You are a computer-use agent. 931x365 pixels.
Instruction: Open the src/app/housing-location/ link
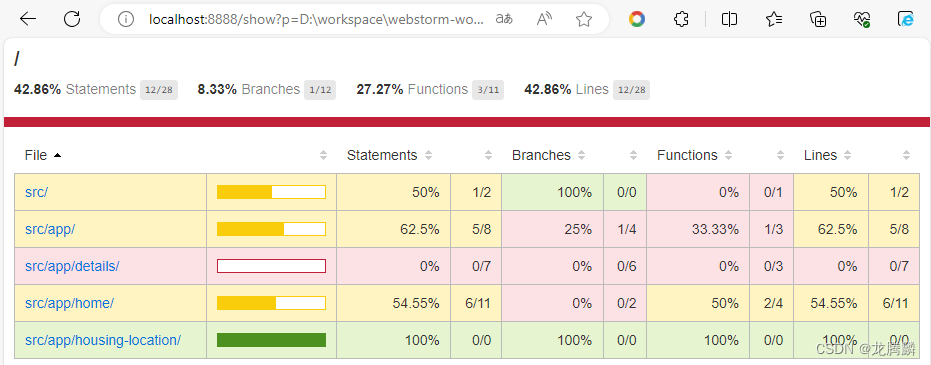(103, 340)
